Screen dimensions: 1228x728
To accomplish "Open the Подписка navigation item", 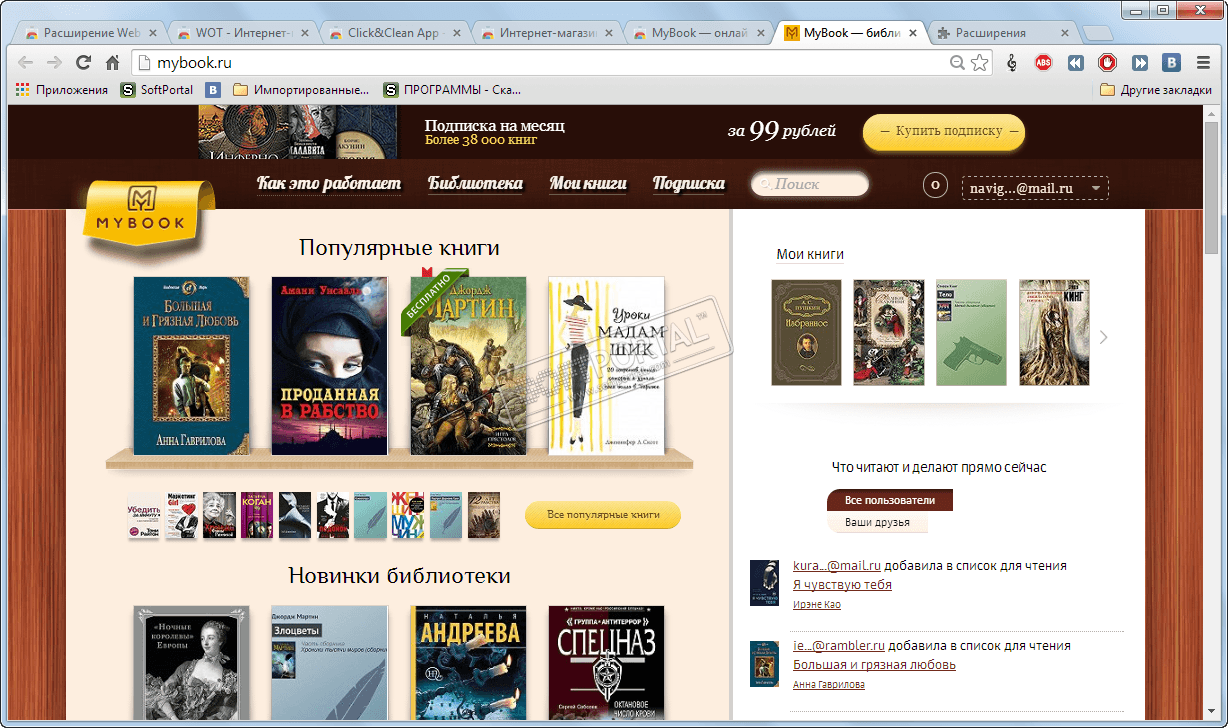I will 689,184.
